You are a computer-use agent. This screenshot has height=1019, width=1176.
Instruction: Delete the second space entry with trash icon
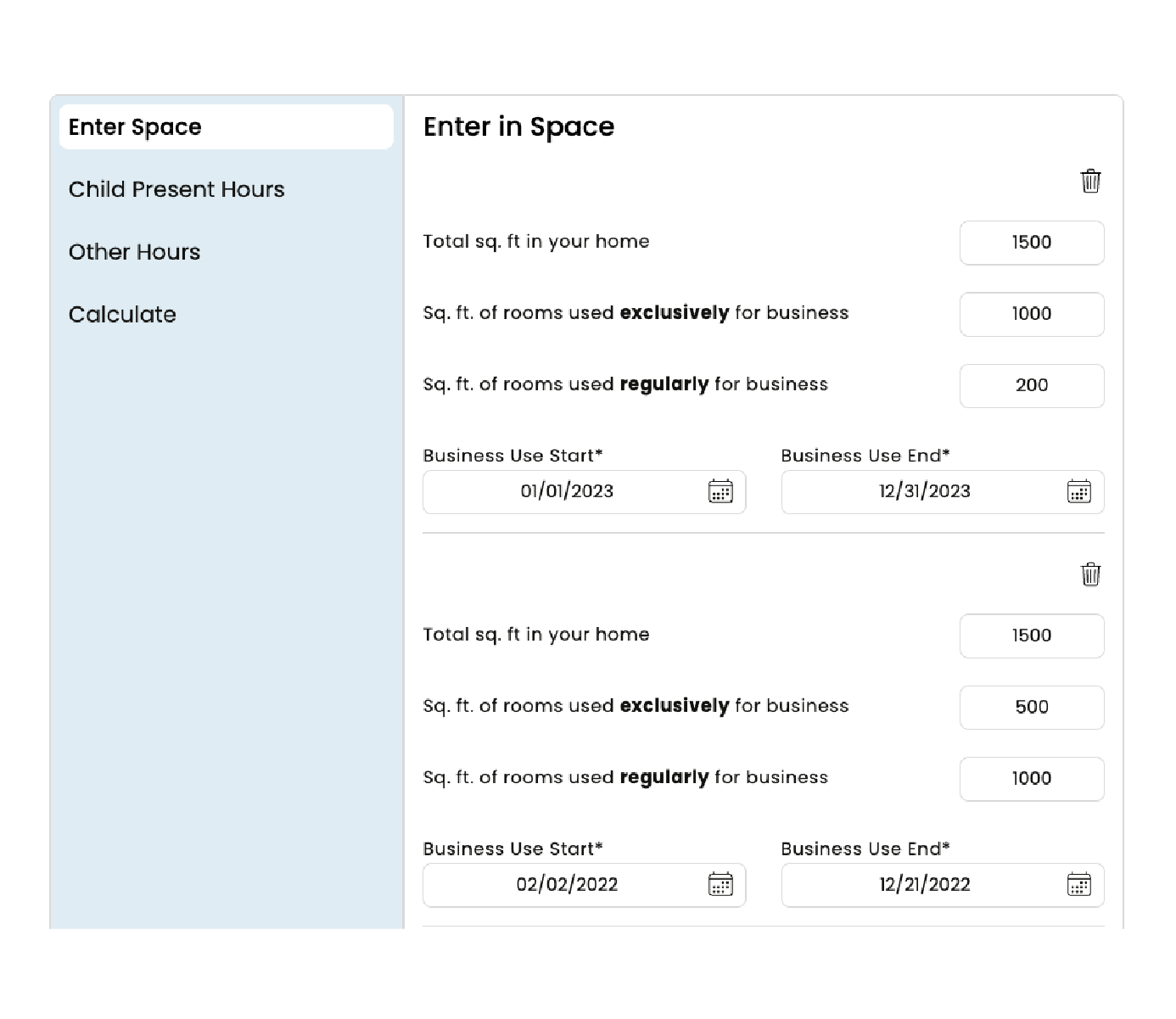click(x=1090, y=574)
